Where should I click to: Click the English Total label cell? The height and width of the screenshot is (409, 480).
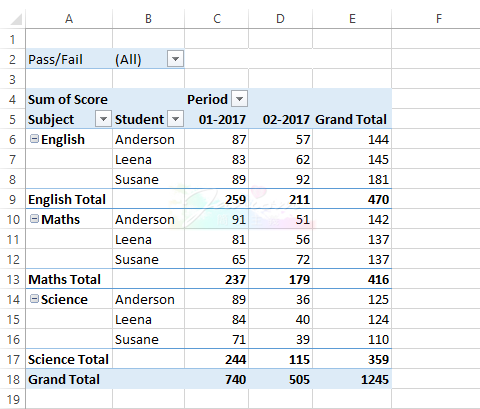[69, 199]
